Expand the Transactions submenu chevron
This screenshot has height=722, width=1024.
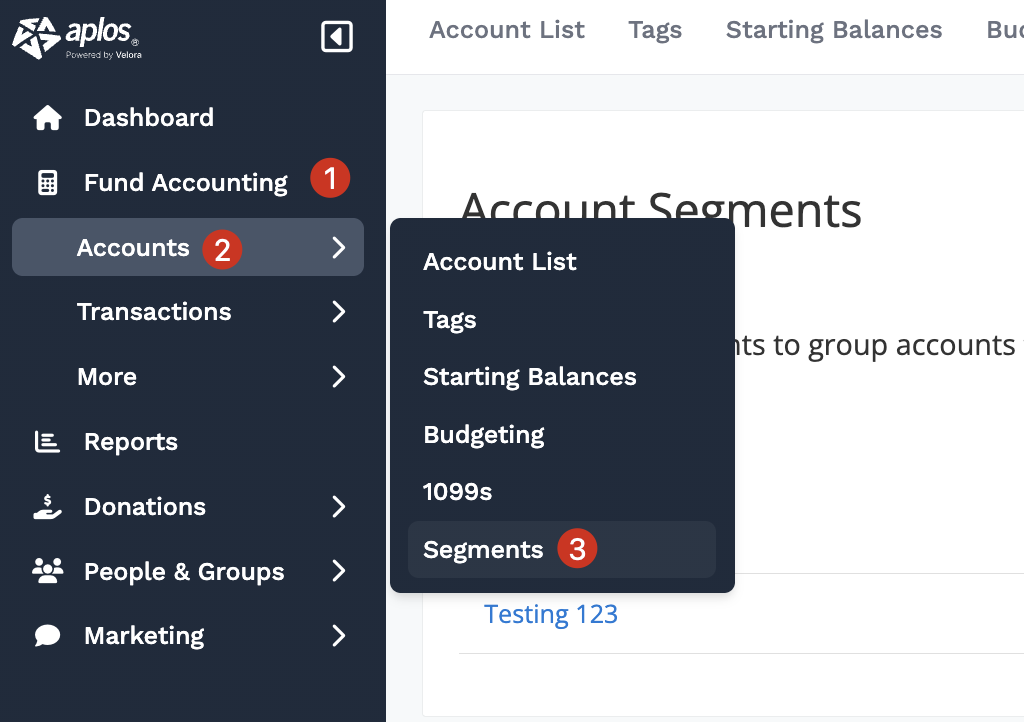[338, 312]
